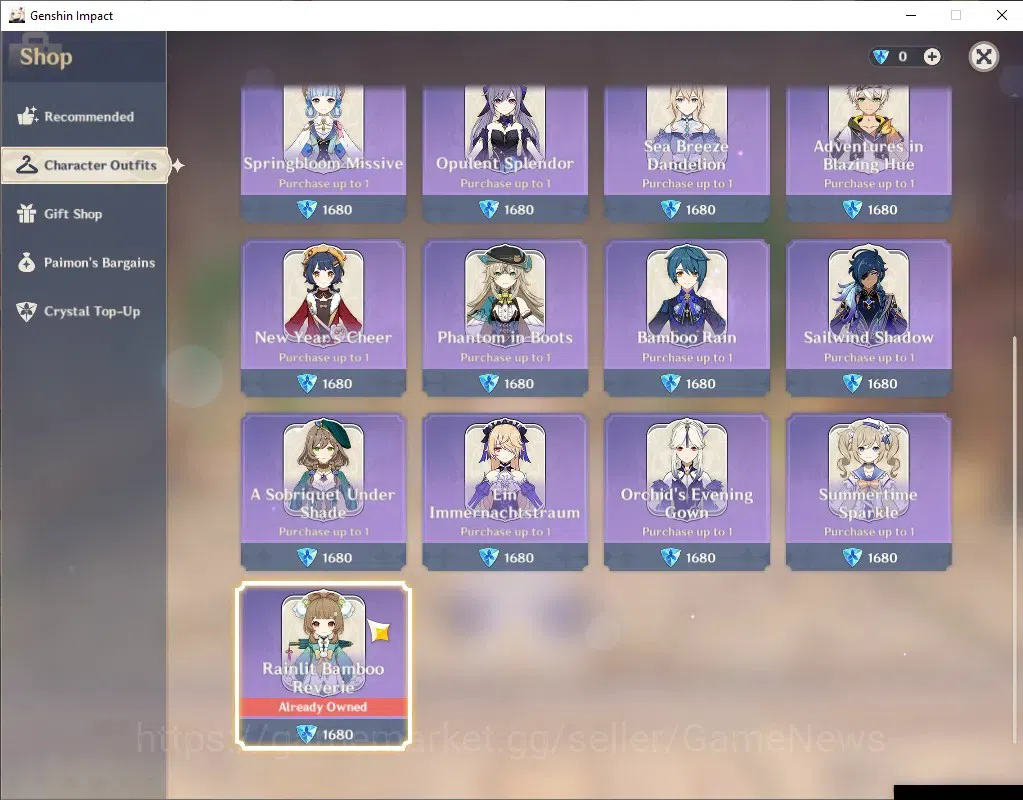View the Phantom in Boots outfit
This screenshot has width=1023, height=800.
click(505, 318)
